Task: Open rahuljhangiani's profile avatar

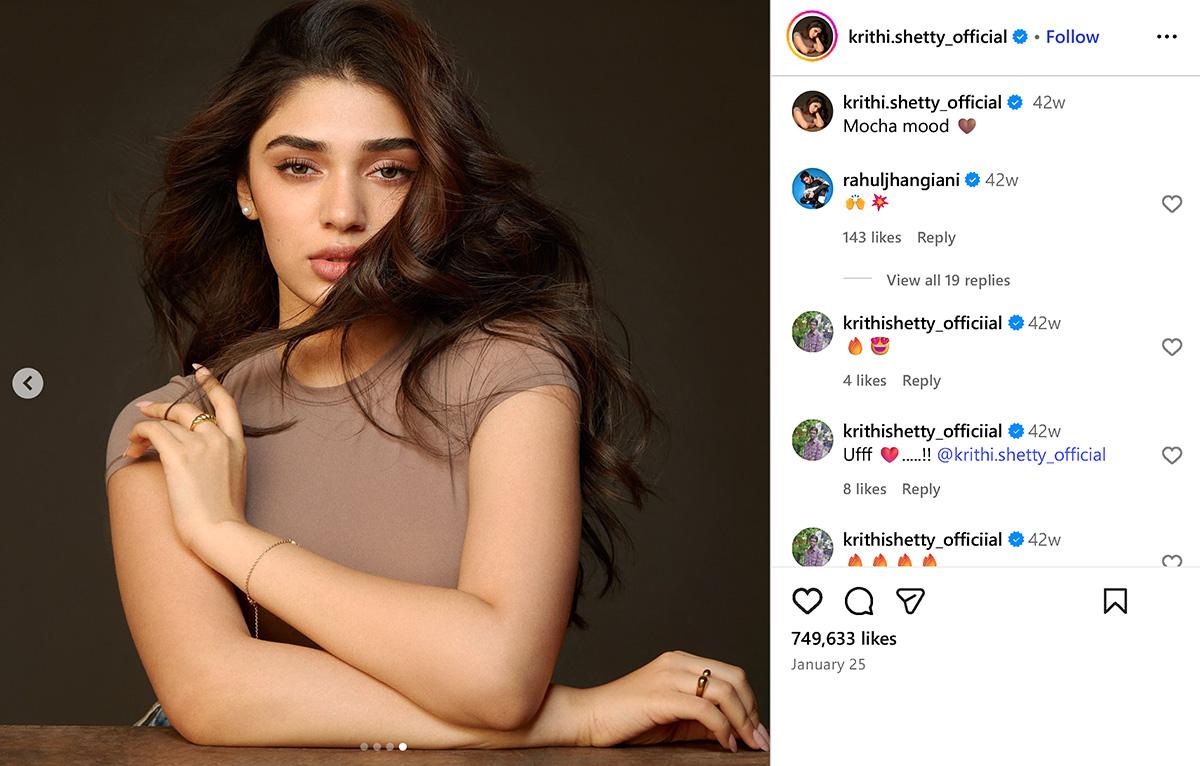Action: click(x=812, y=188)
